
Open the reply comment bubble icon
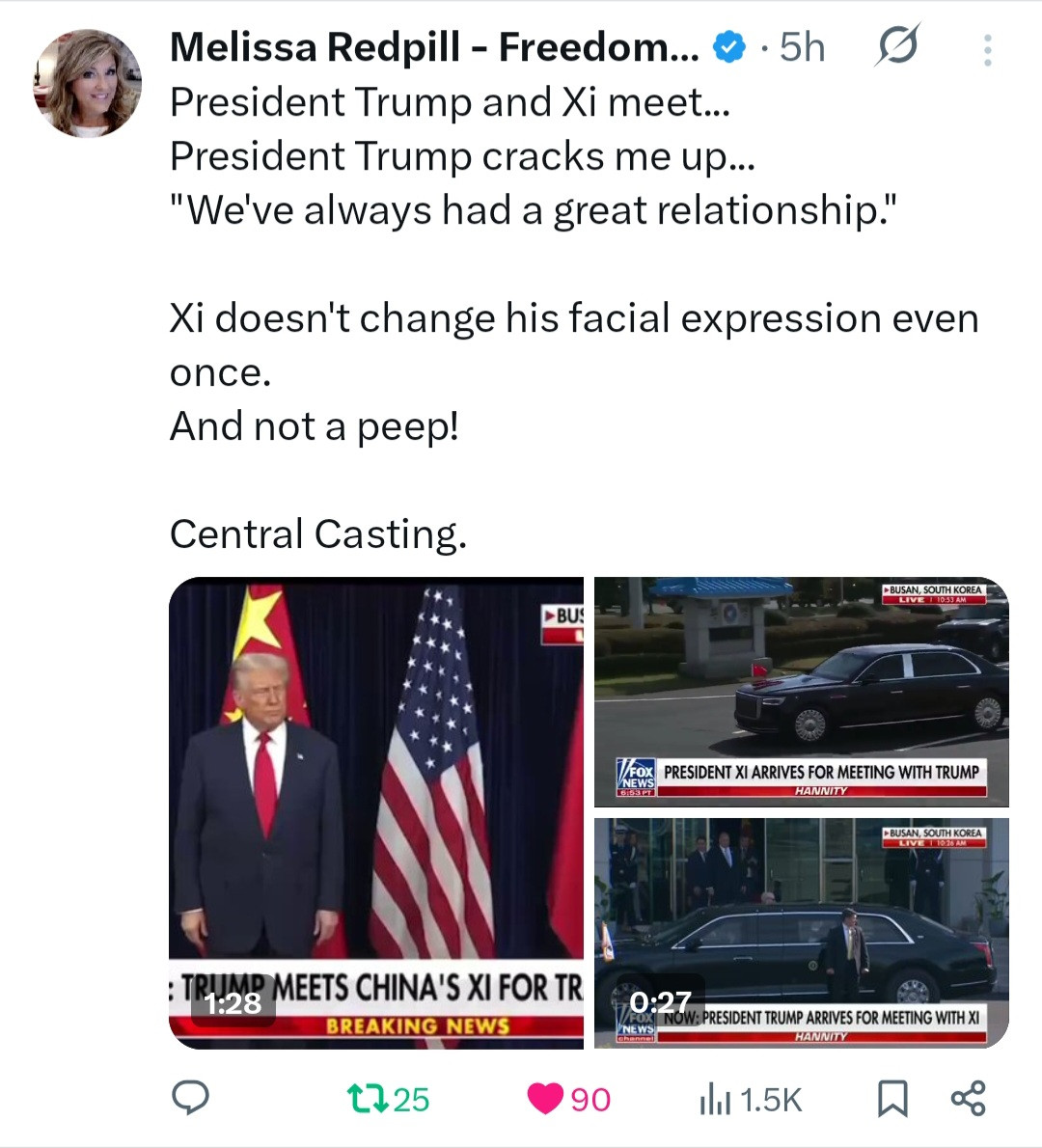pos(191,1099)
